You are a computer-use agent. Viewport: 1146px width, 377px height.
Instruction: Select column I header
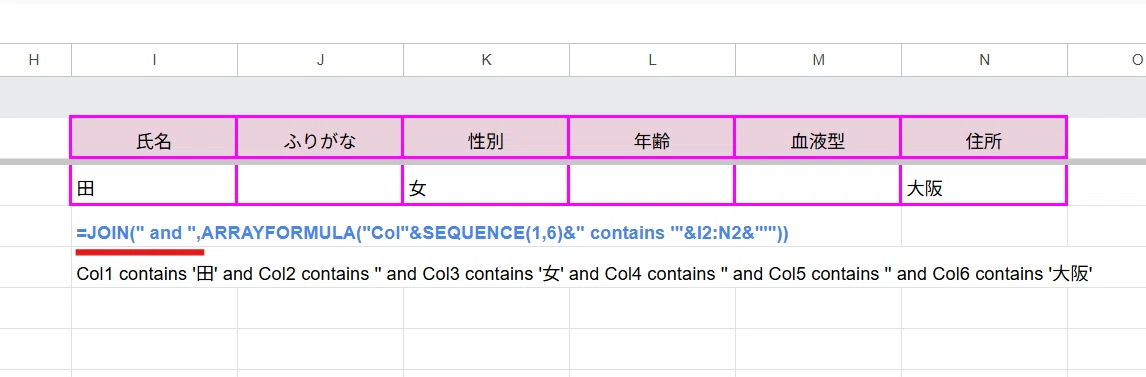(x=154, y=61)
